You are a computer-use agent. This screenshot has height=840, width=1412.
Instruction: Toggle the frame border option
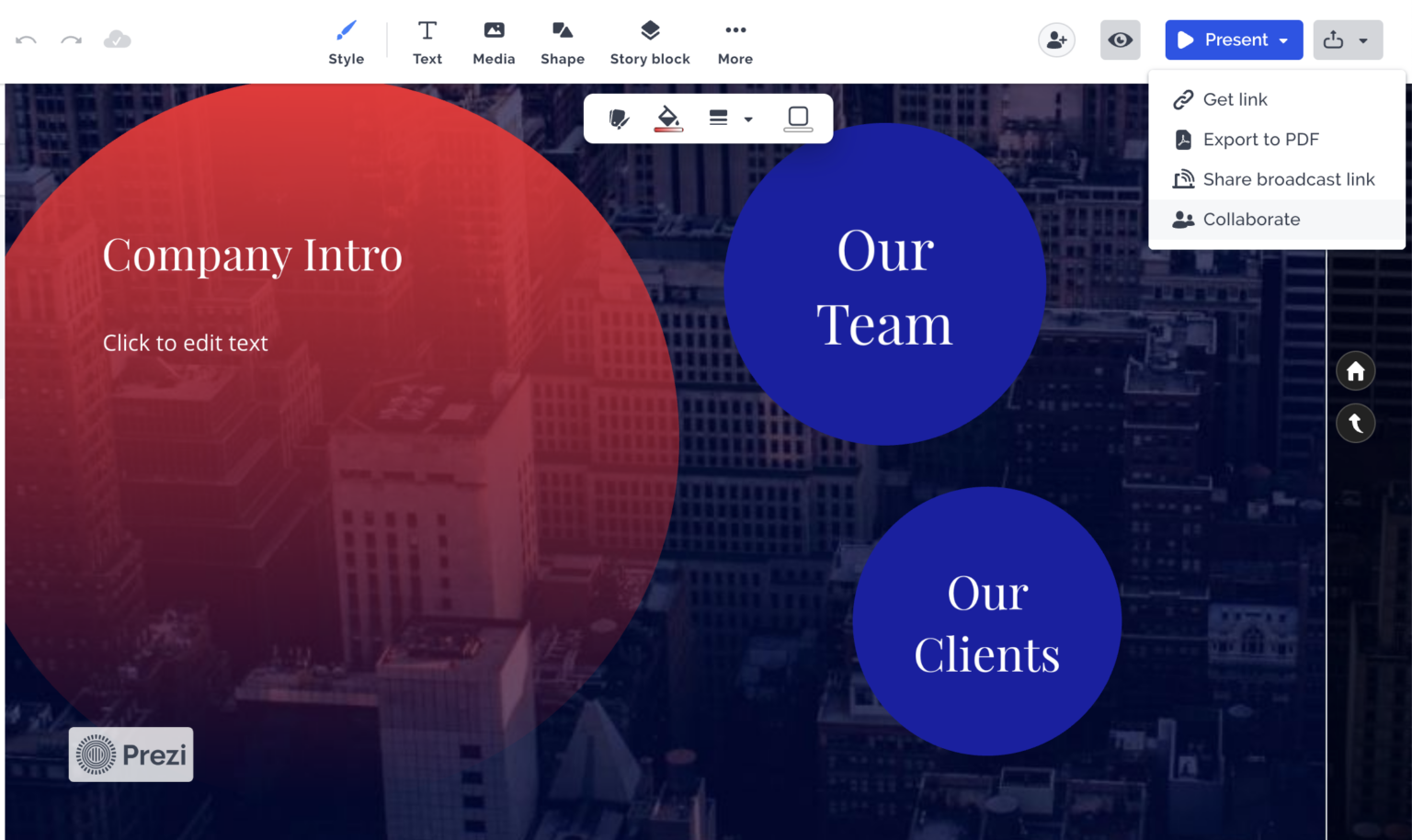797,118
